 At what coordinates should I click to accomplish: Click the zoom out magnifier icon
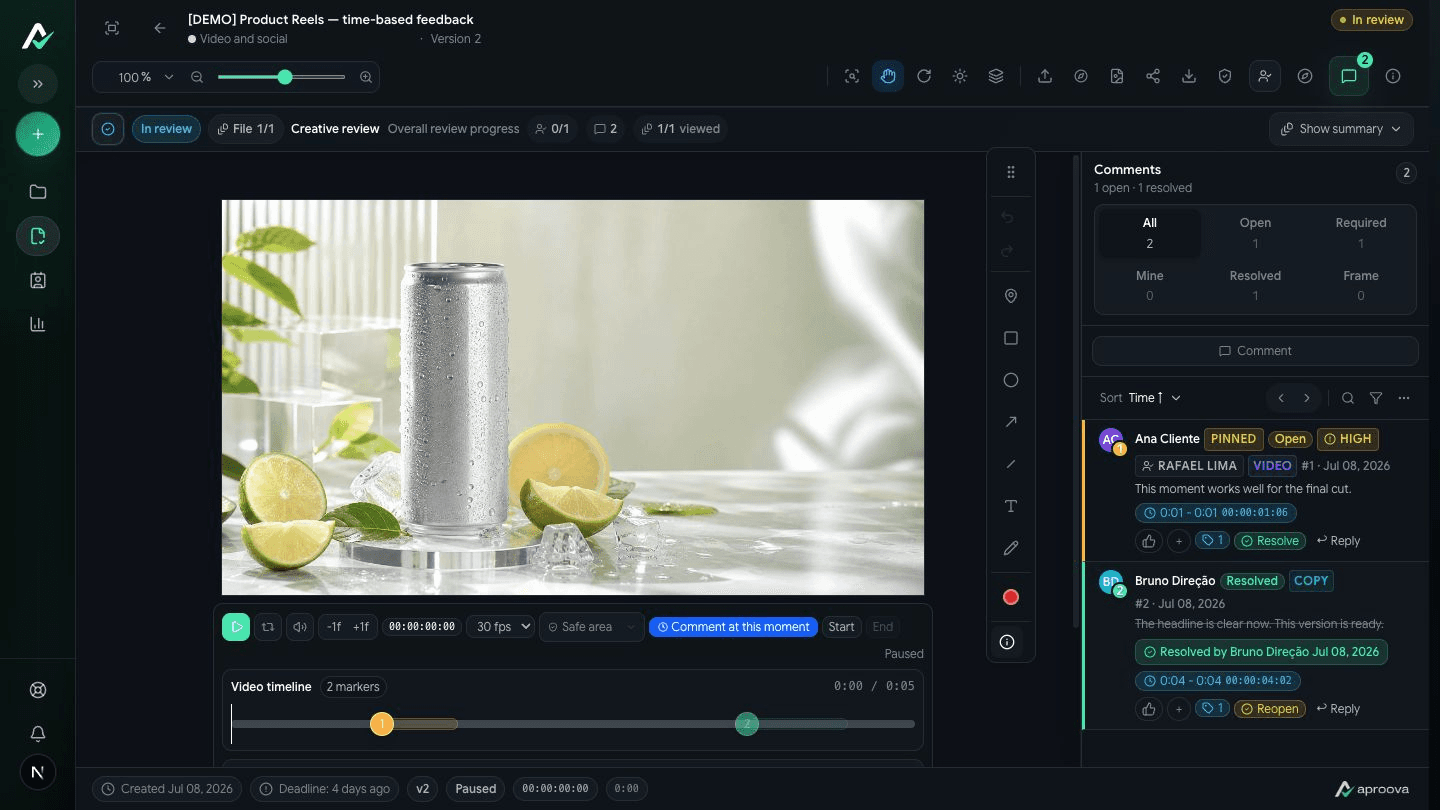tap(197, 77)
